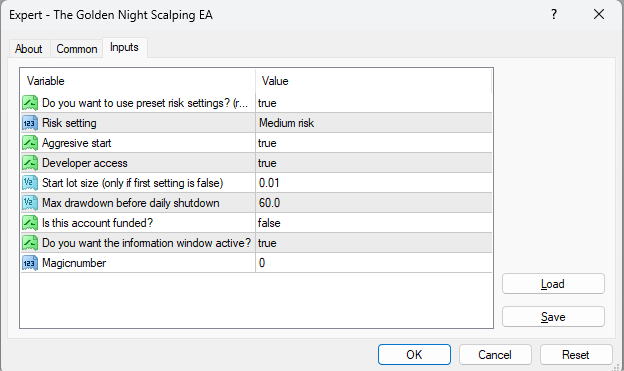Select the 'Max drawdown before daily shutdown' name

pyautogui.click(x=131, y=203)
